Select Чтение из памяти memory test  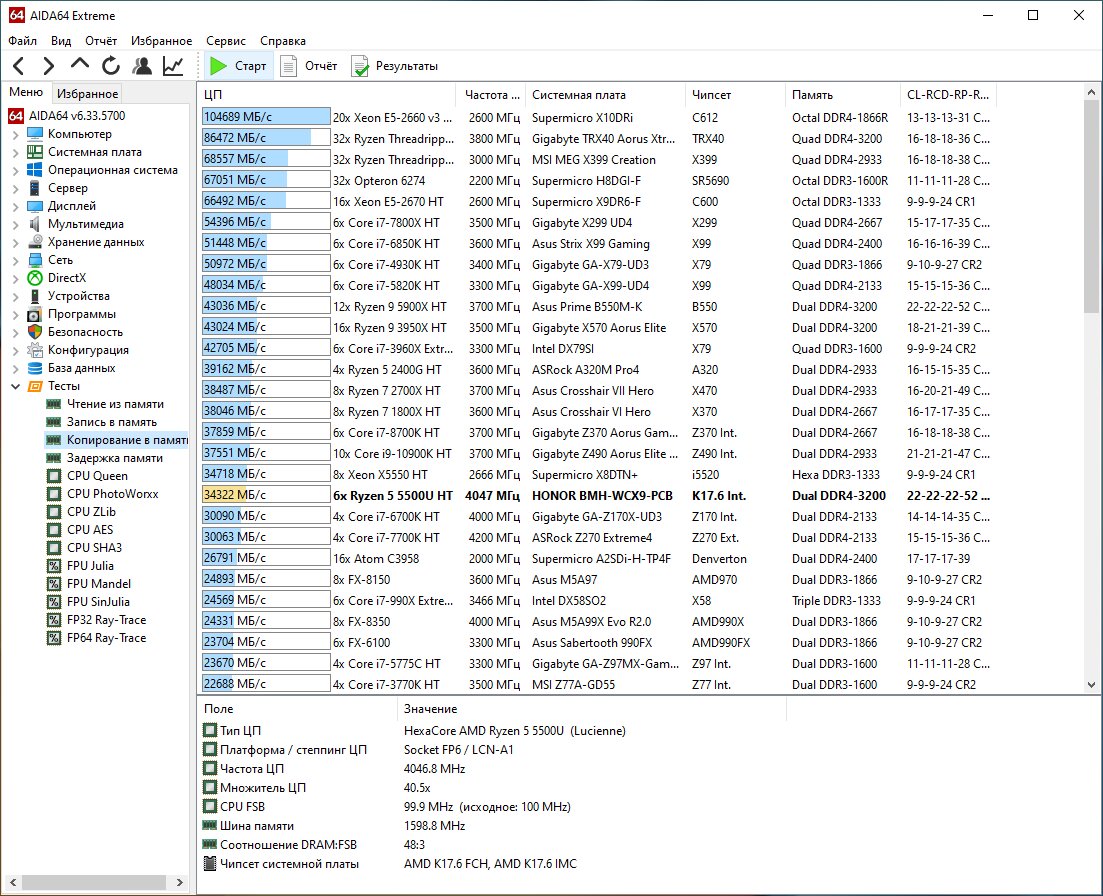coord(115,404)
